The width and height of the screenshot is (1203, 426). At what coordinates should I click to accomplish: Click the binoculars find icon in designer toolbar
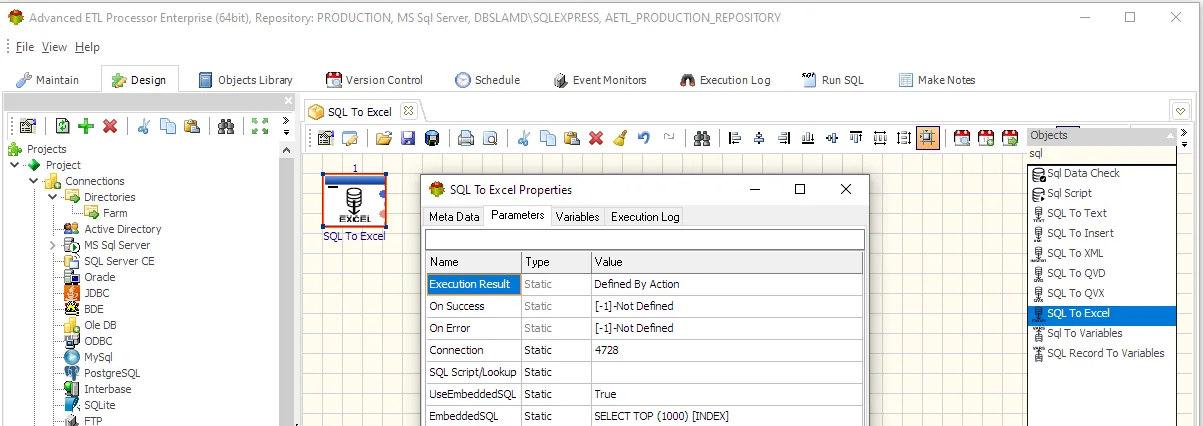(702, 138)
